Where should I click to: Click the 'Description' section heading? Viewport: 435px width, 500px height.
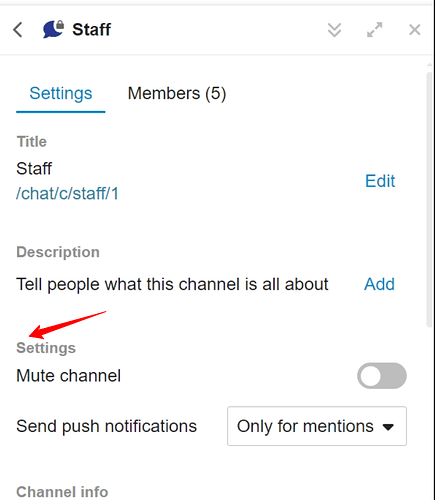tap(58, 252)
